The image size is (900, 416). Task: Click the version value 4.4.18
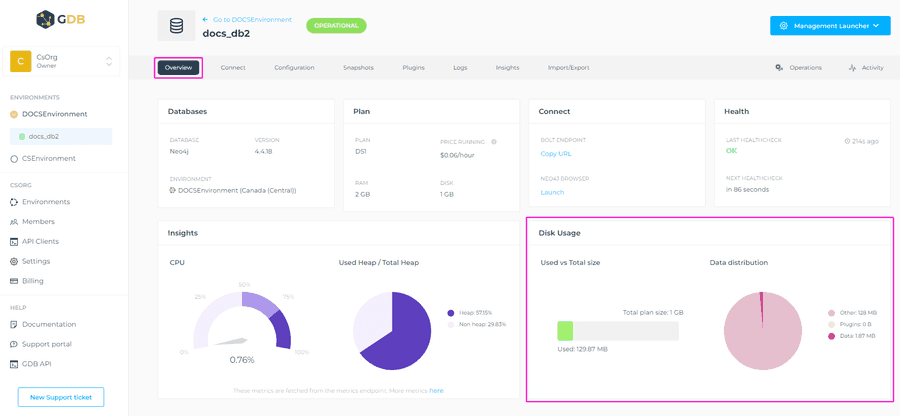[x=263, y=151]
